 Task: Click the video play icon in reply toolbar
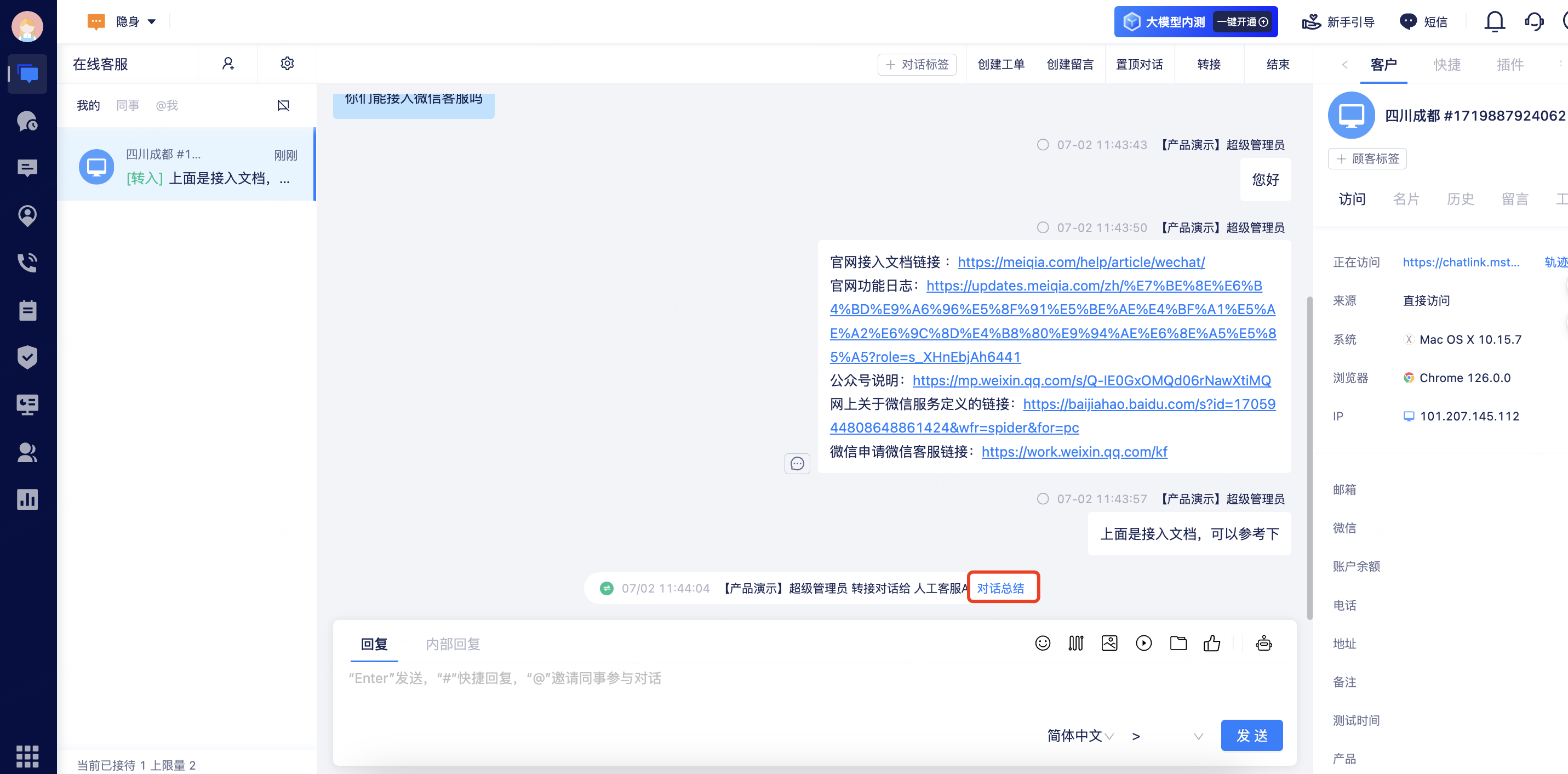(1144, 643)
